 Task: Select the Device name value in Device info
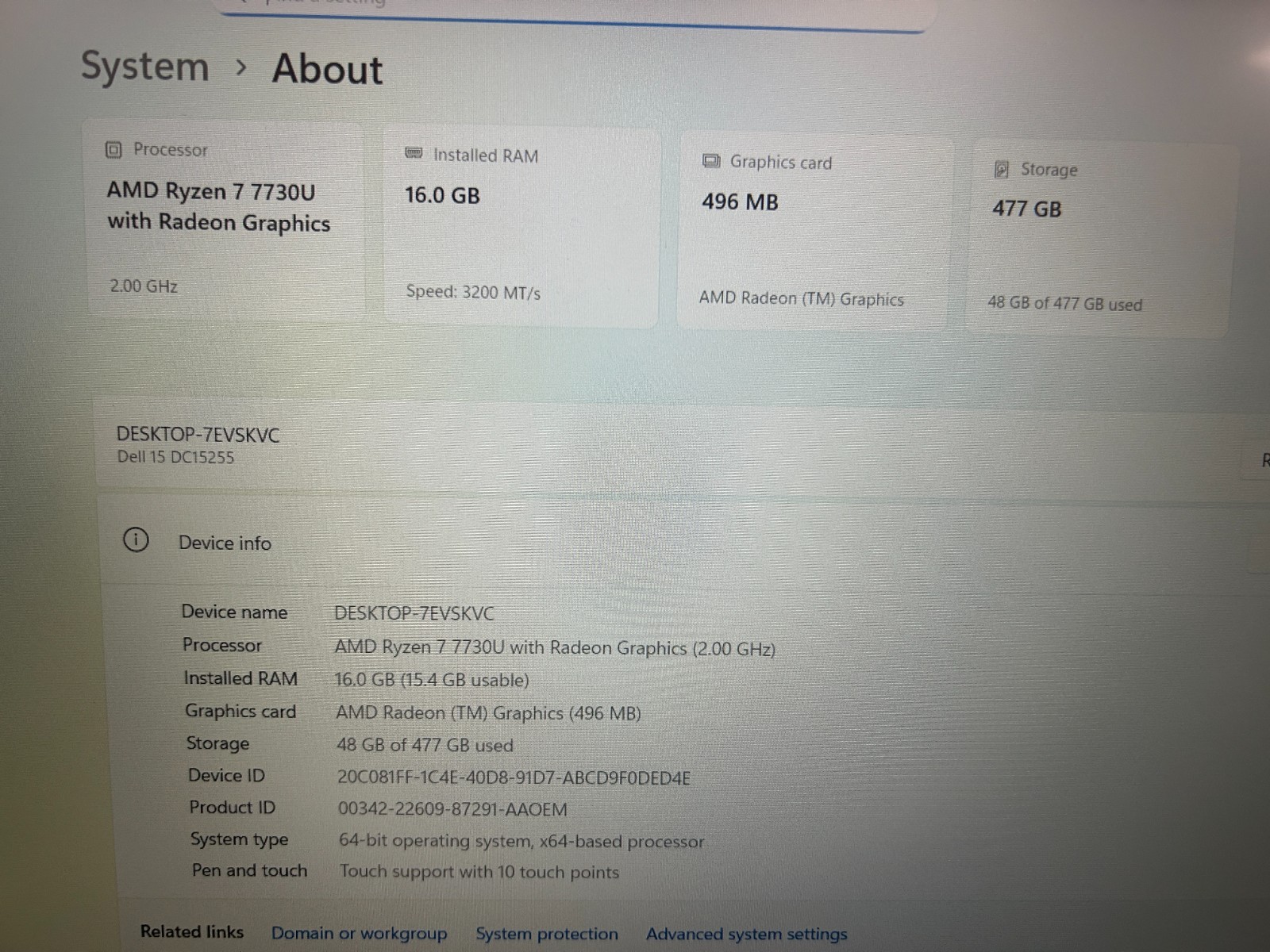click(414, 613)
